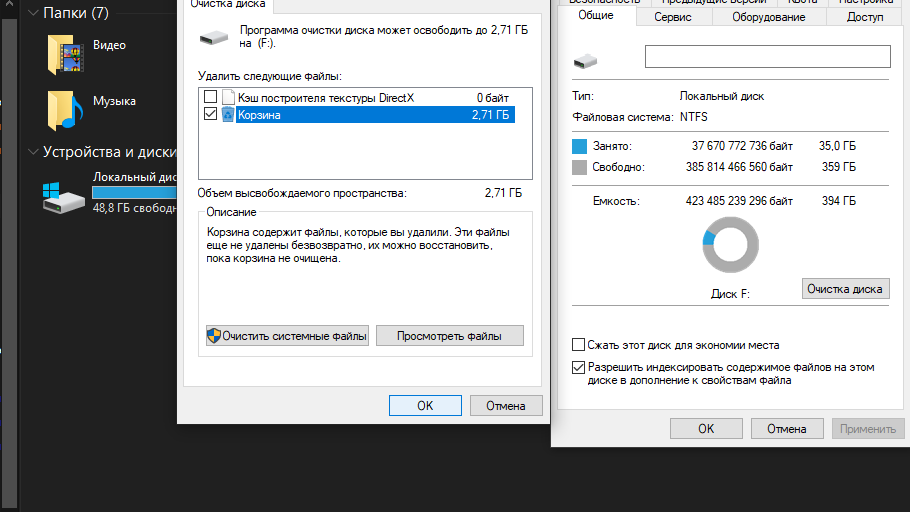Click Очистка диска in the Properties window
The height and width of the screenshot is (512, 910).
[x=845, y=289]
